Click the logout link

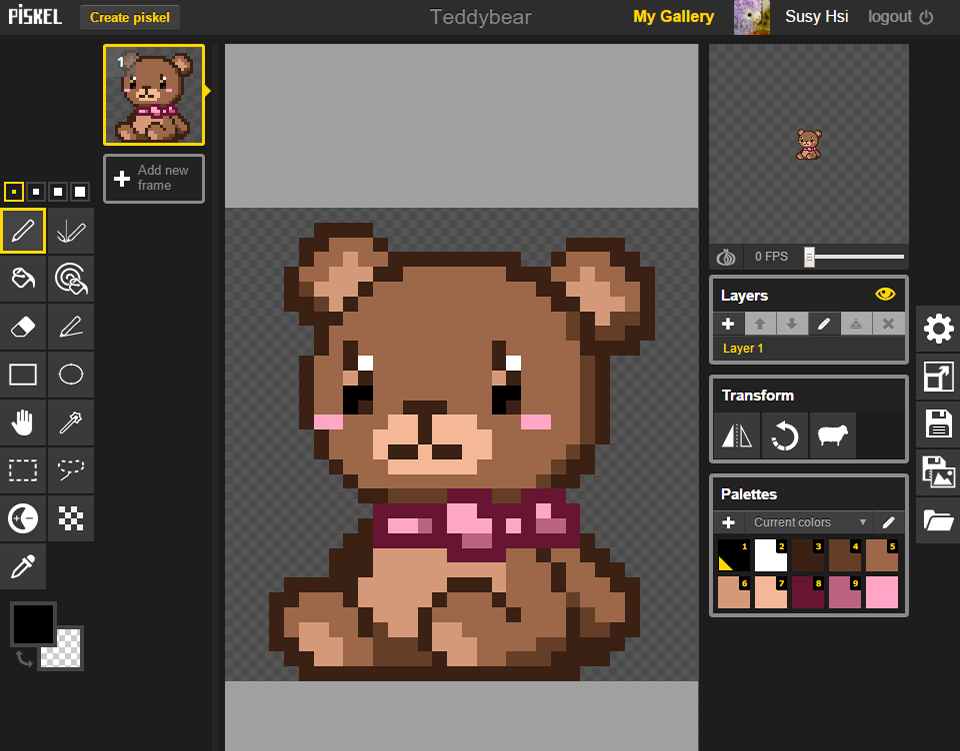pyautogui.click(x=900, y=17)
